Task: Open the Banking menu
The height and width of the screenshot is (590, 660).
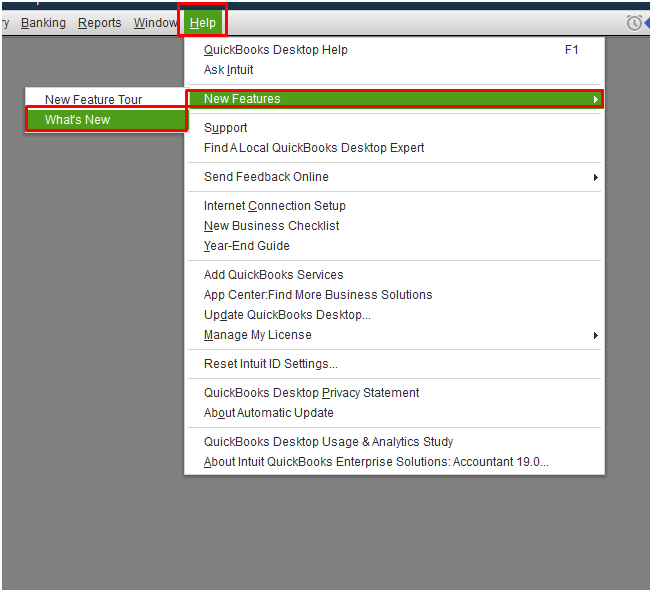Action: pos(43,23)
